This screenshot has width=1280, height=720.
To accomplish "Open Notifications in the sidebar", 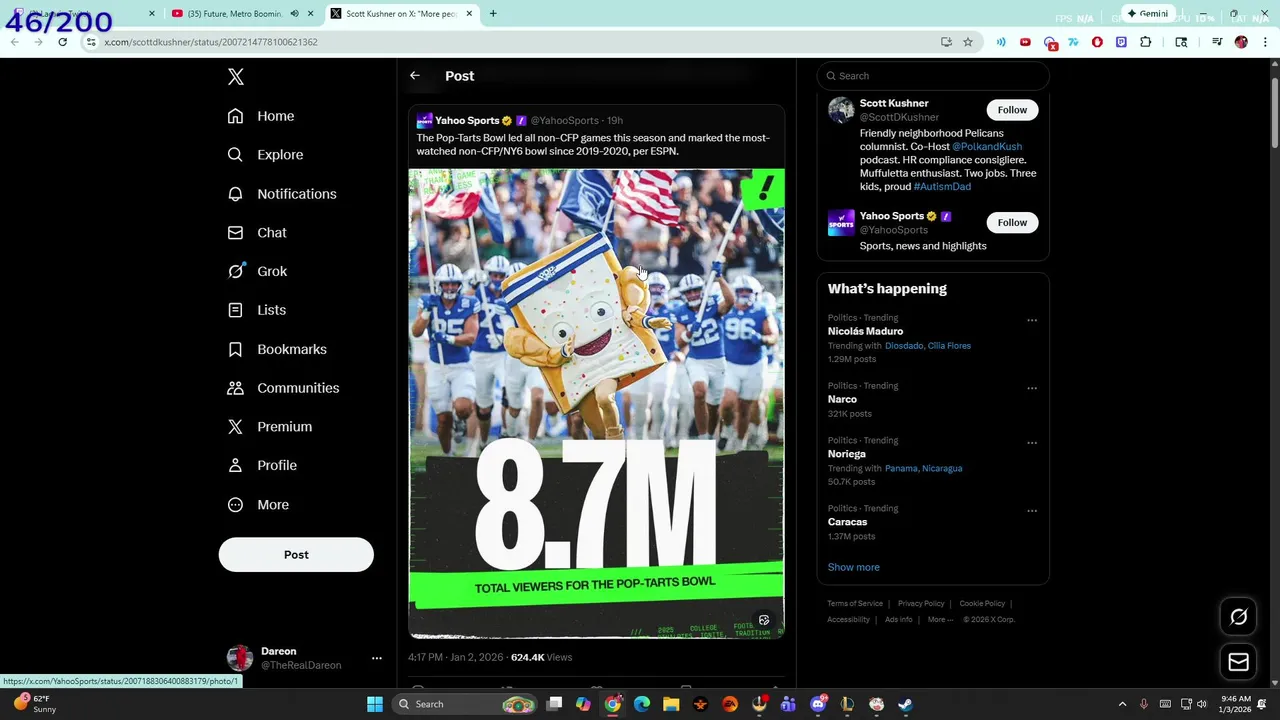I will tap(282, 194).
